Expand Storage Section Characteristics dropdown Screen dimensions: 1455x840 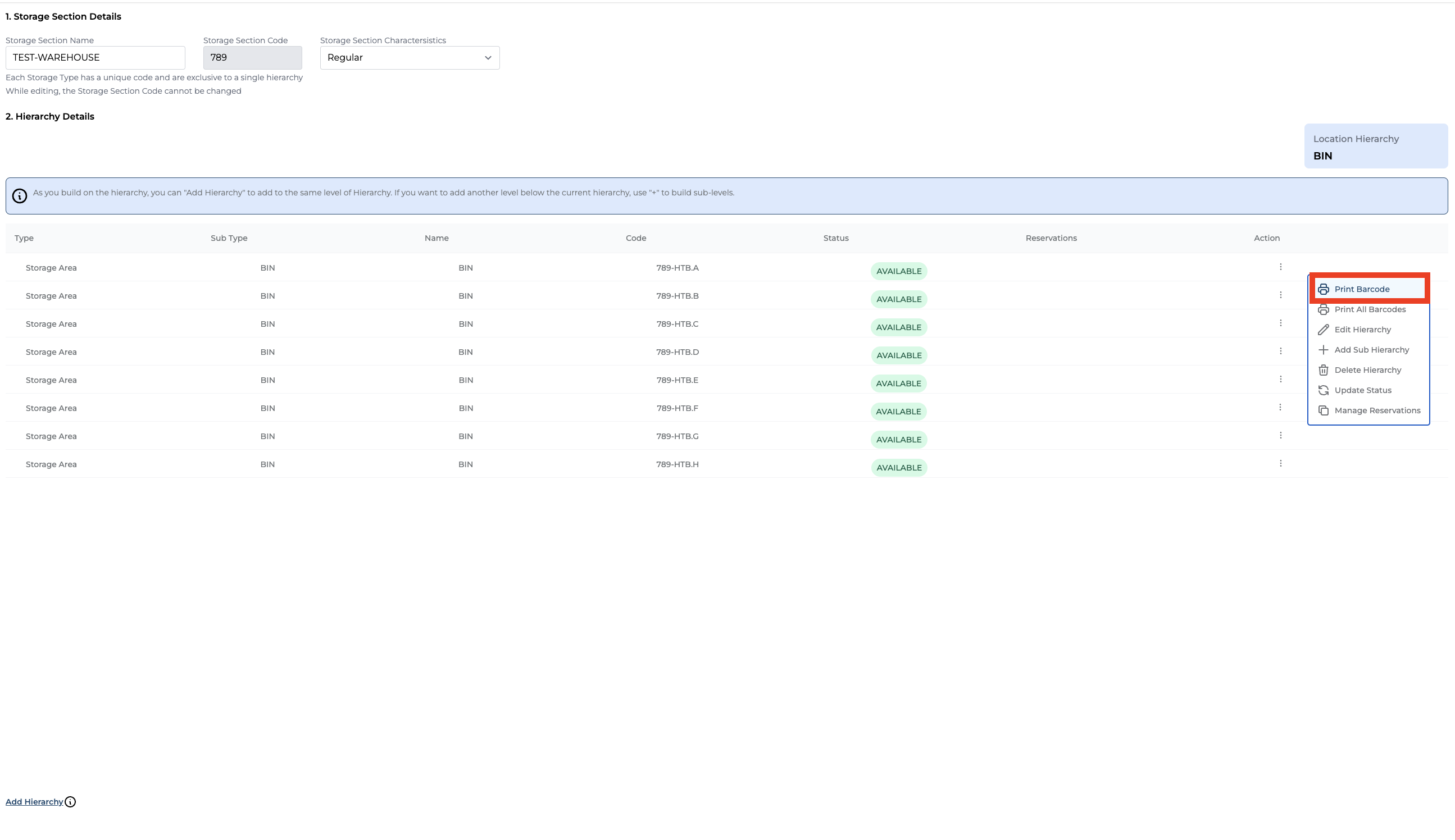click(409, 58)
